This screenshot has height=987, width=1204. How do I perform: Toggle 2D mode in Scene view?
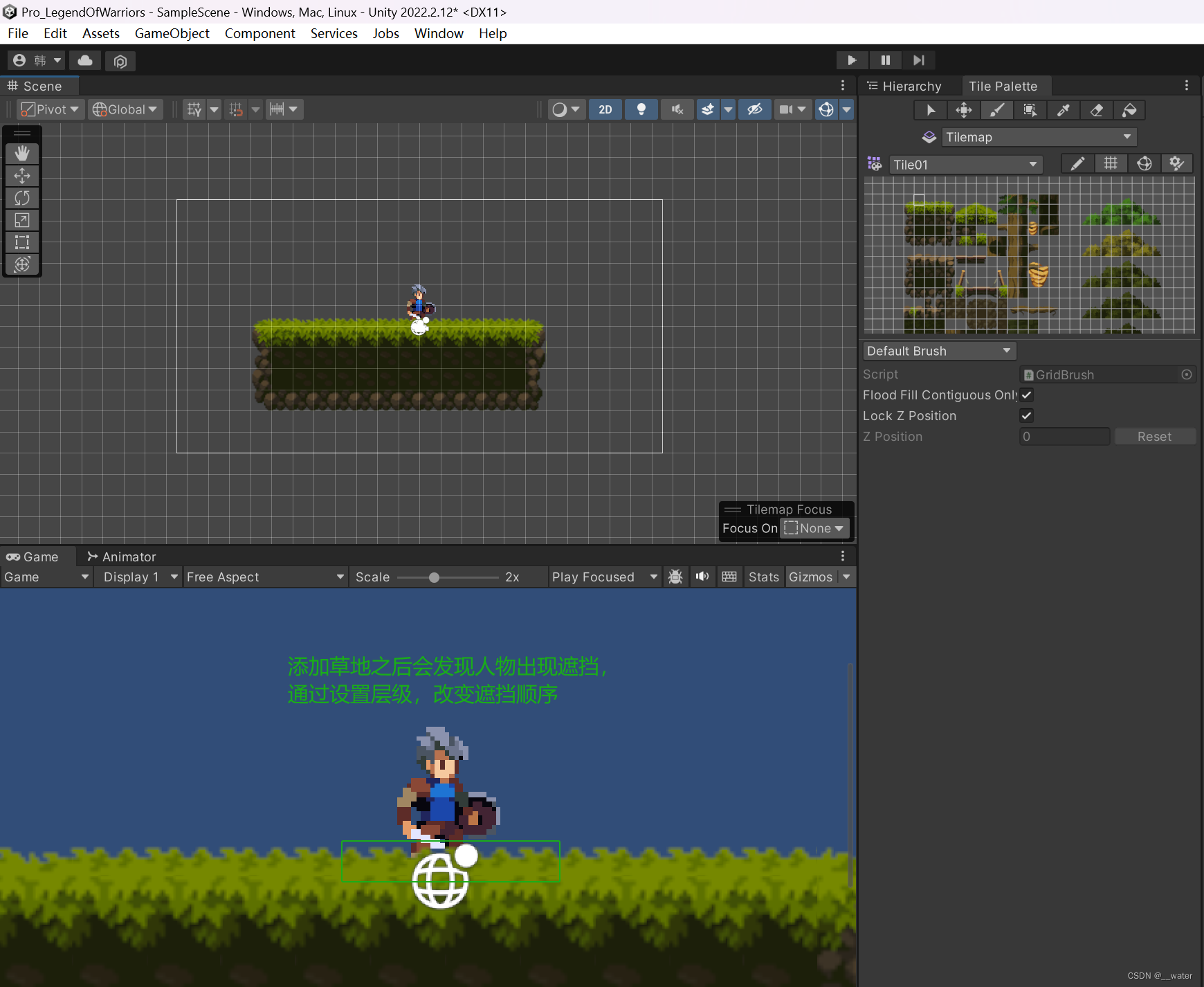605,109
